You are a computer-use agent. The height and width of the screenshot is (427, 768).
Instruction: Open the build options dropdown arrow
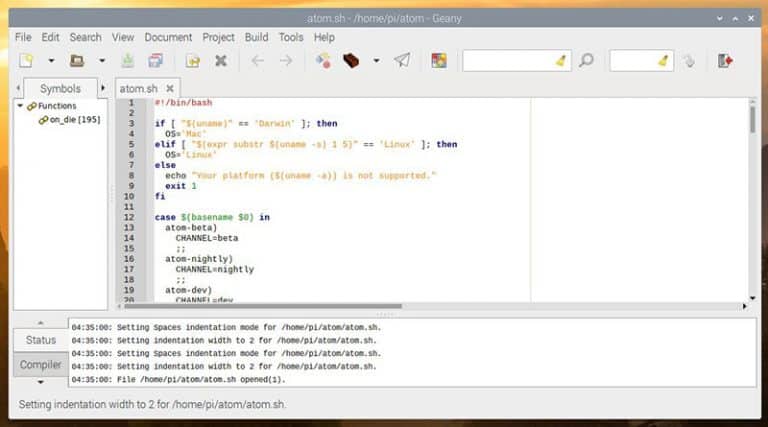tap(376, 61)
